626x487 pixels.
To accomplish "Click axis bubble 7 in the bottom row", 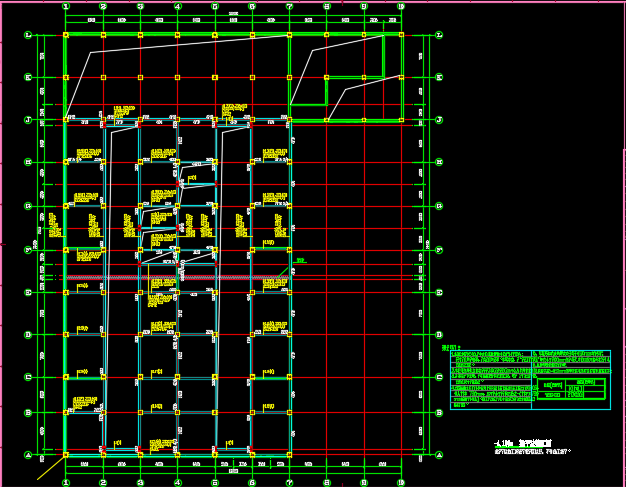I will pos(290,482).
